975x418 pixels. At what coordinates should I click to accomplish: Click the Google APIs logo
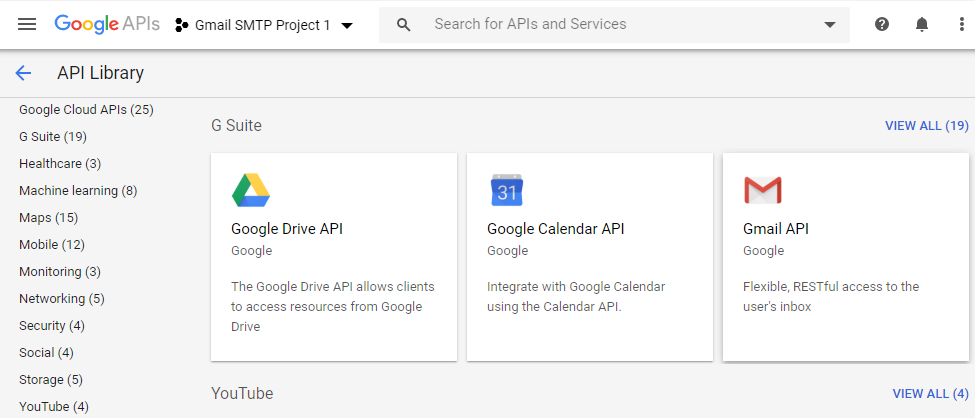pos(106,24)
